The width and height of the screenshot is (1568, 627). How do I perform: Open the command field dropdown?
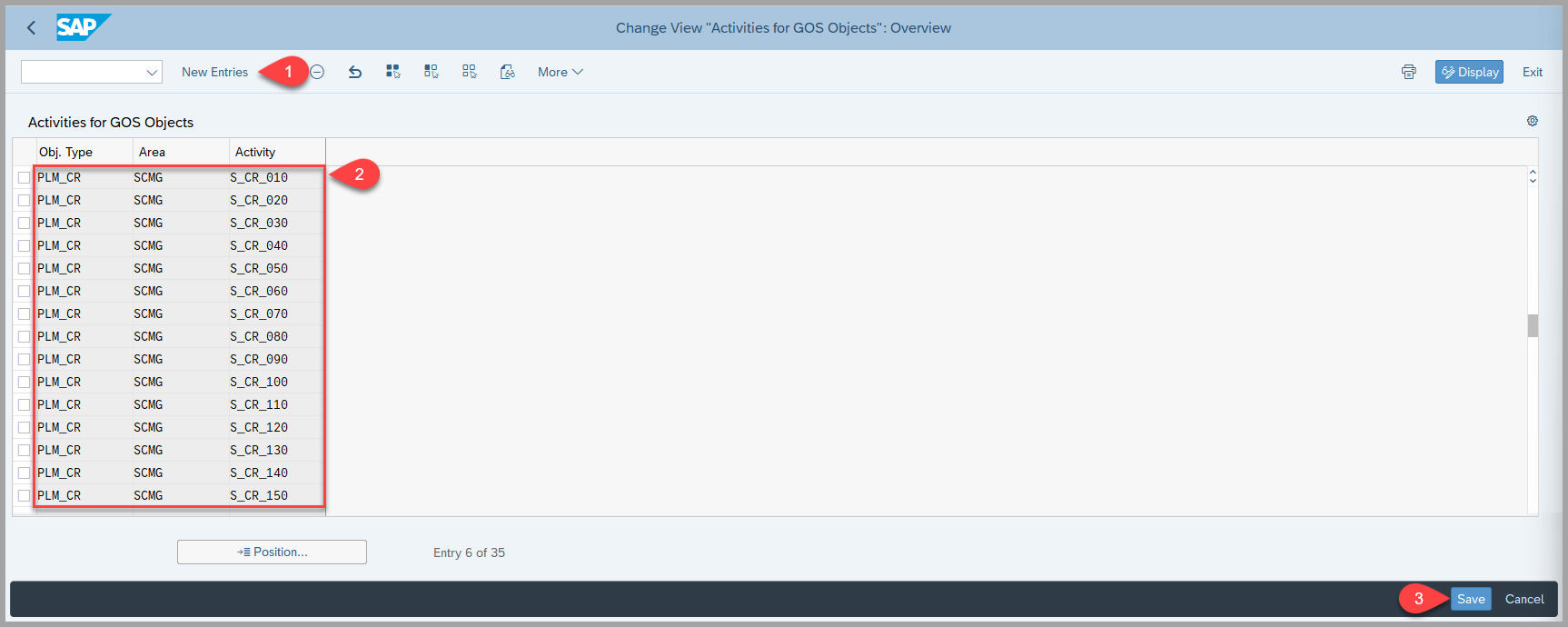pos(152,72)
